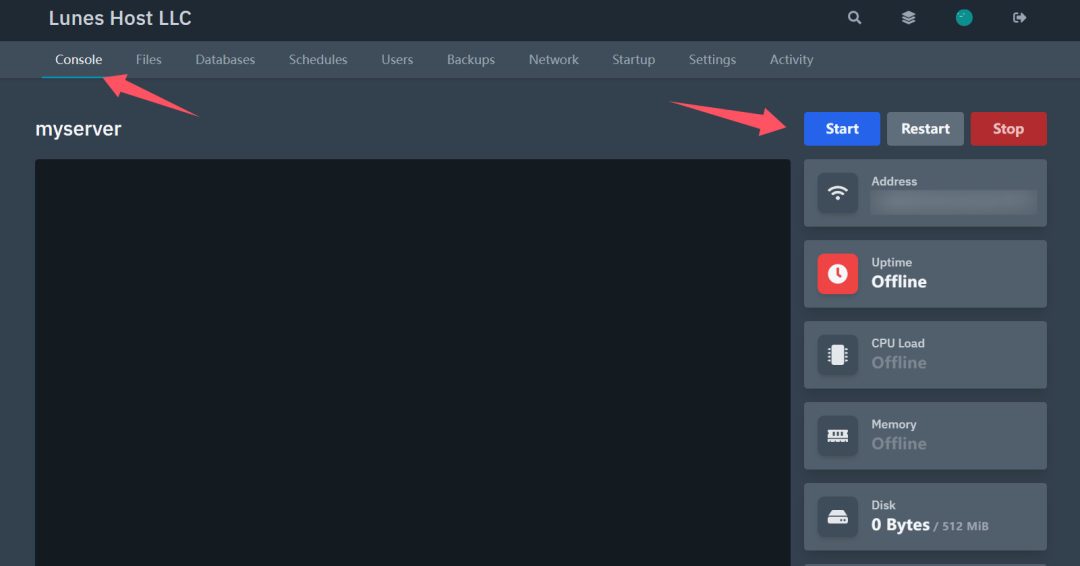Click inside the black console output area
Viewport: 1080px width, 566px height.
[412, 360]
